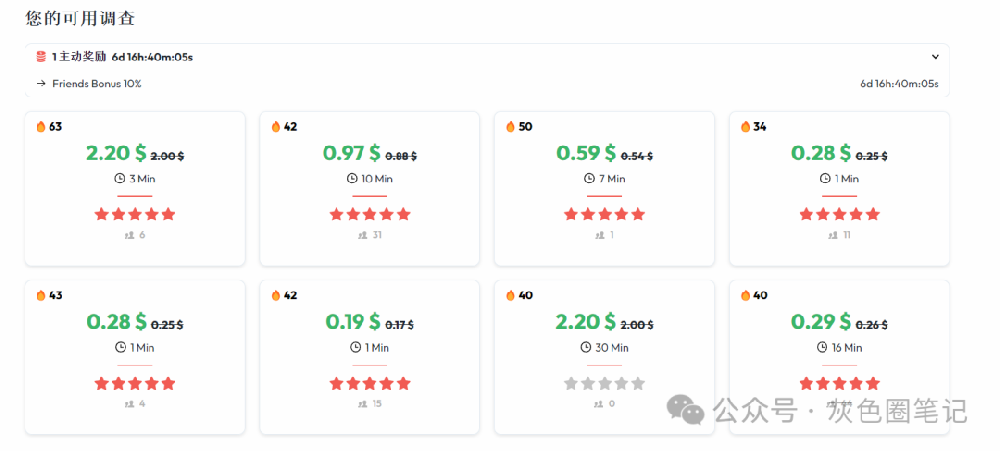1000x451 pixels.
Task: Click the flame icon next to 63
Action: pos(41,127)
